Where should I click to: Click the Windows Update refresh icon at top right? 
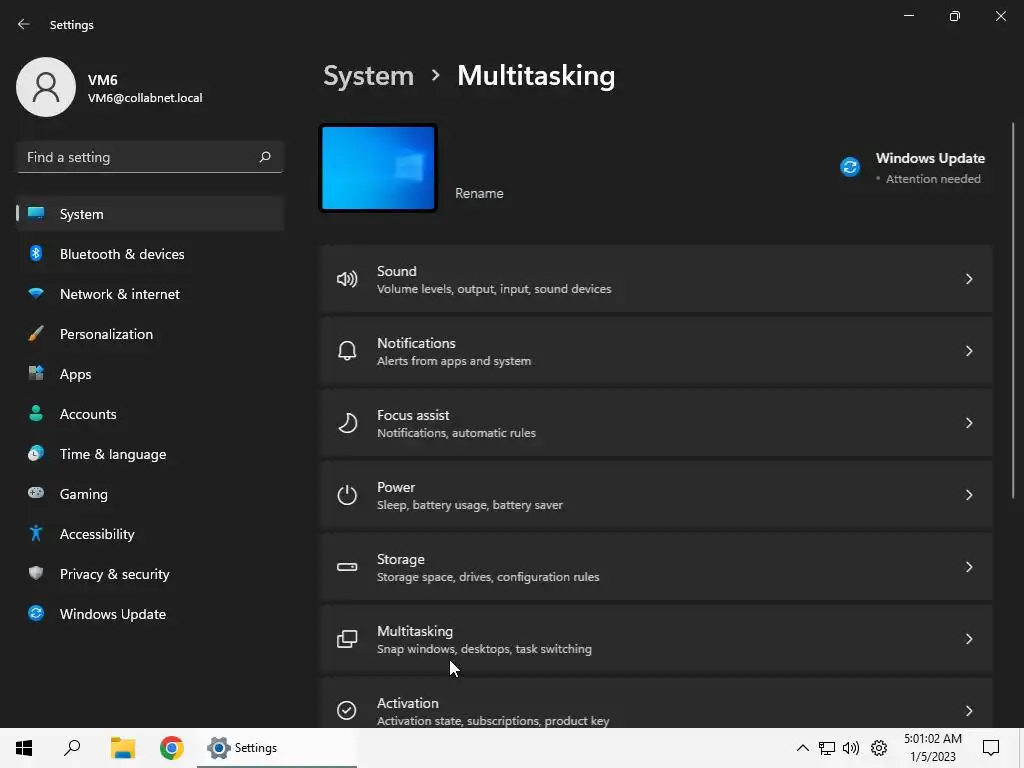pos(850,167)
